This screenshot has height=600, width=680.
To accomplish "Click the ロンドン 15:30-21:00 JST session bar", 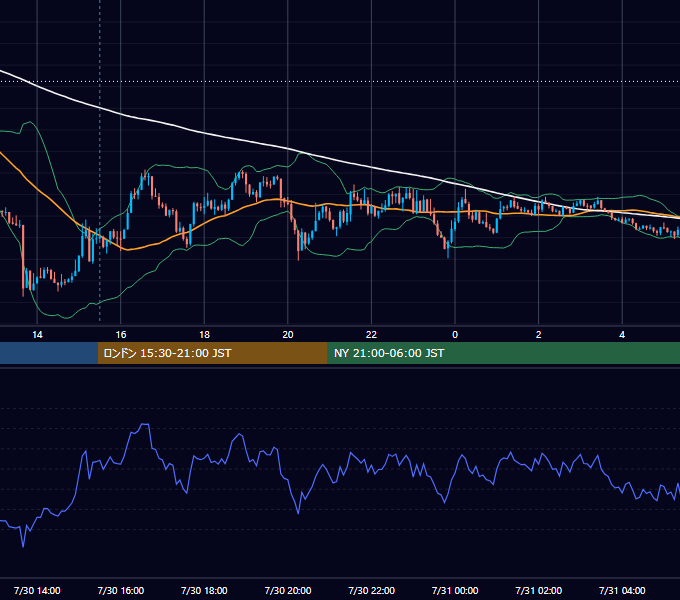I will point(212,353).
